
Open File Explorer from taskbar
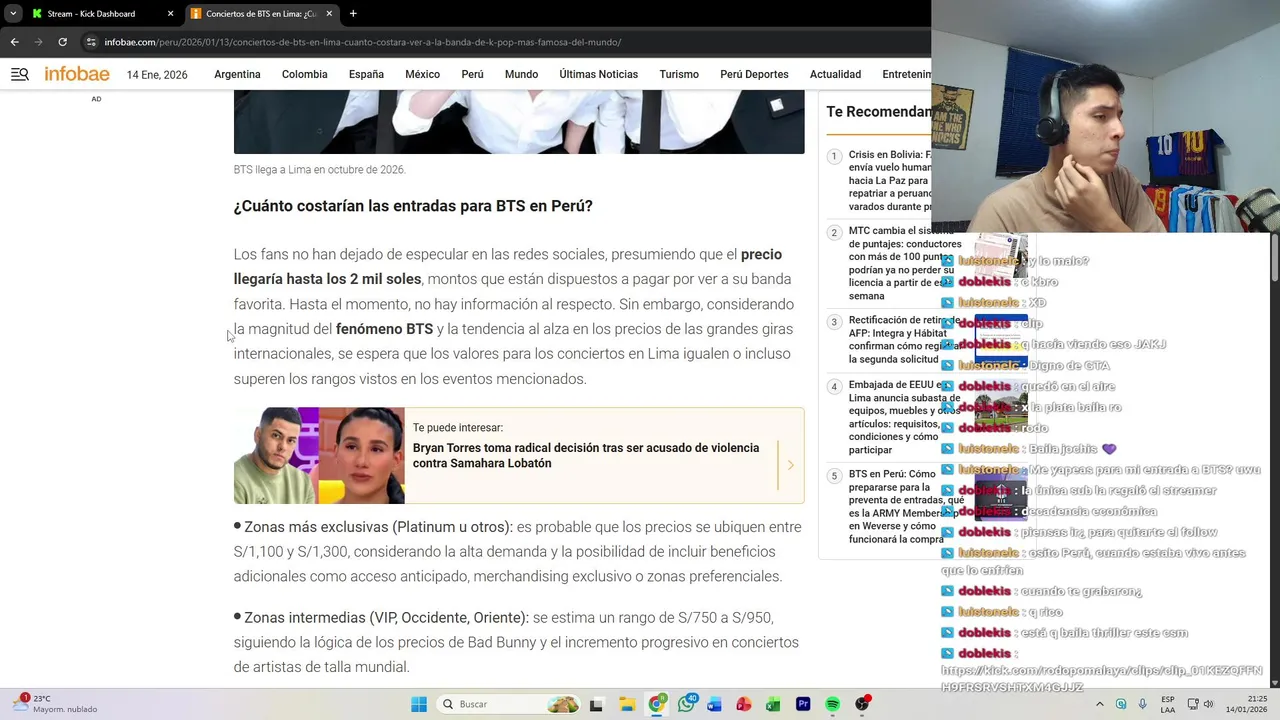coord(626,704)
